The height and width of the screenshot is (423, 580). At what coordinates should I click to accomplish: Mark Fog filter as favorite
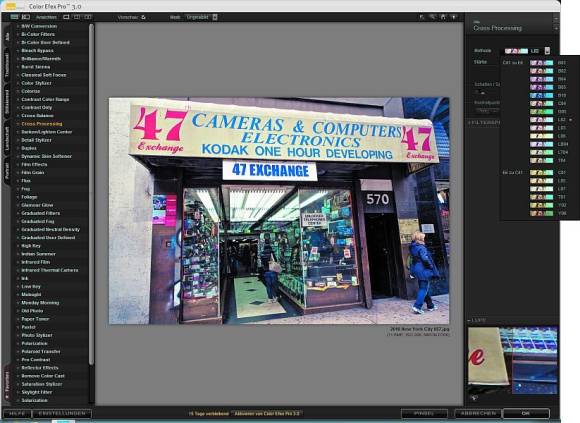17,189
